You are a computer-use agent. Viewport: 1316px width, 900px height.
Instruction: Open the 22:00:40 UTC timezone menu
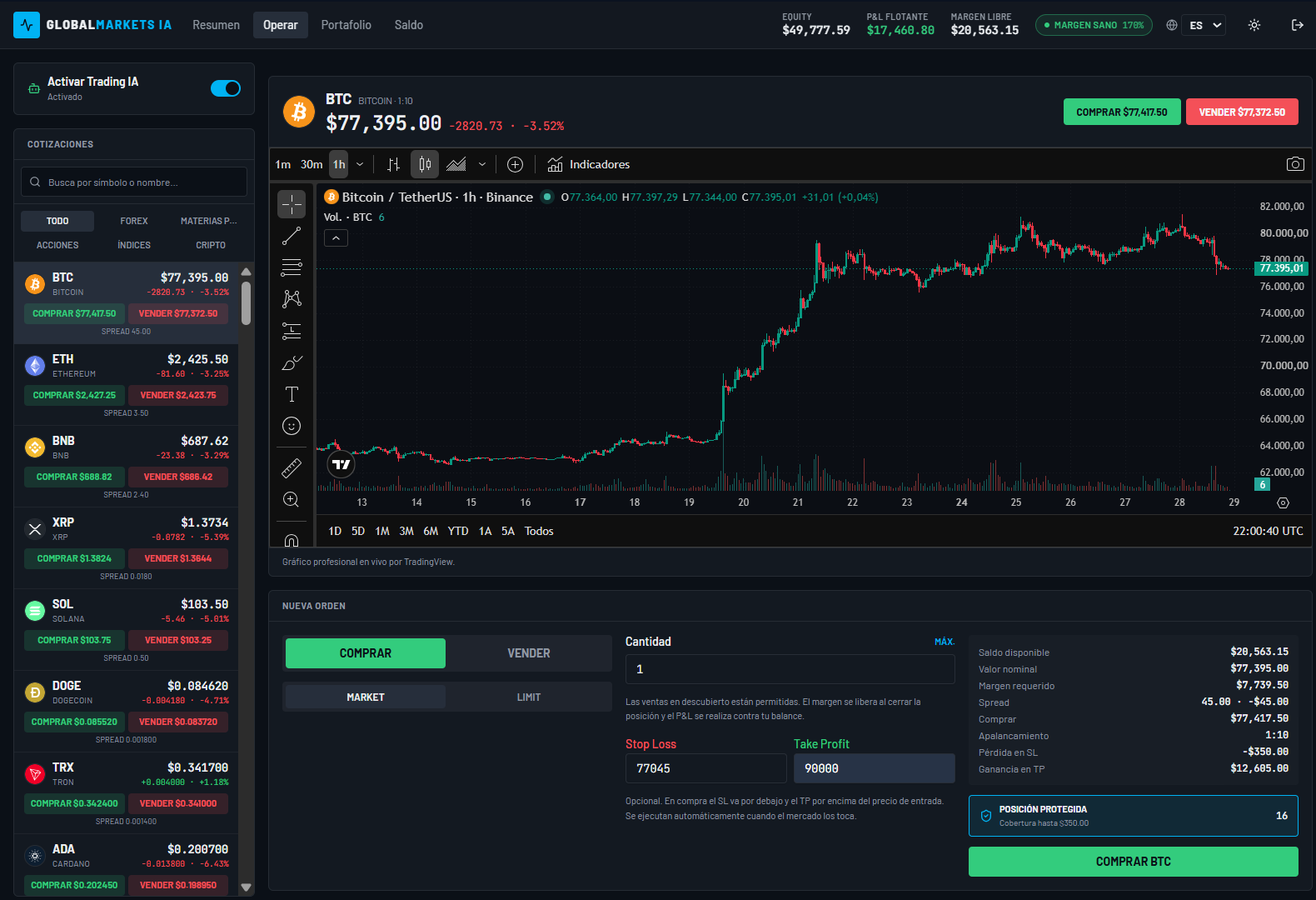1268,531
